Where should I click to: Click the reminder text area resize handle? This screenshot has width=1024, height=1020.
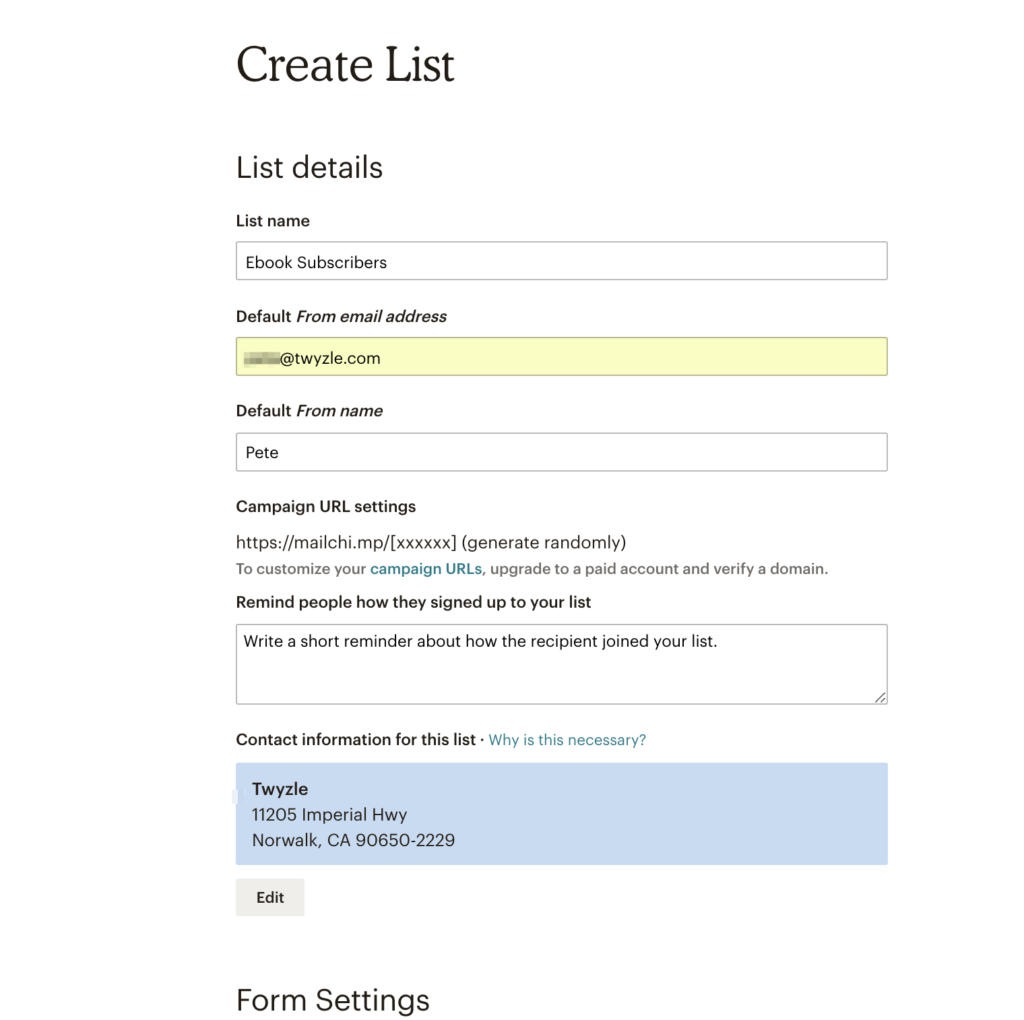(x=880, y=697)
